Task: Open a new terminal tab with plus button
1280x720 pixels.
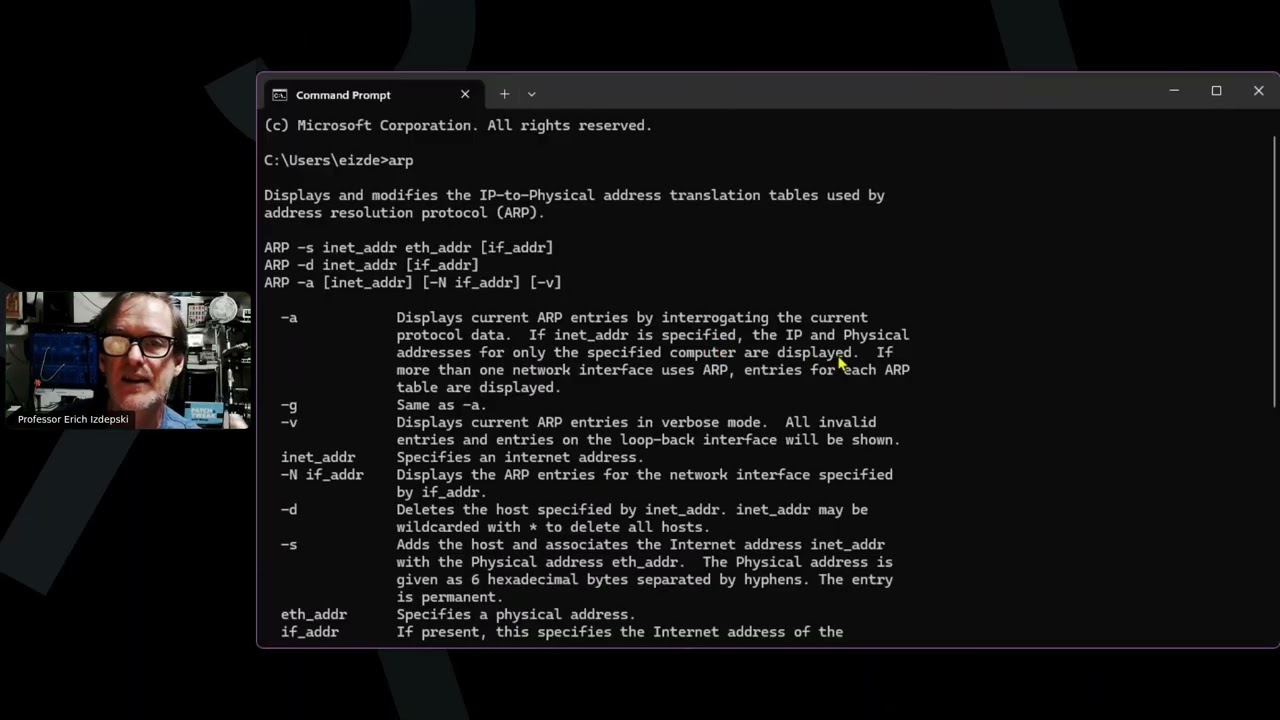Action: click(x=504, y=94)
